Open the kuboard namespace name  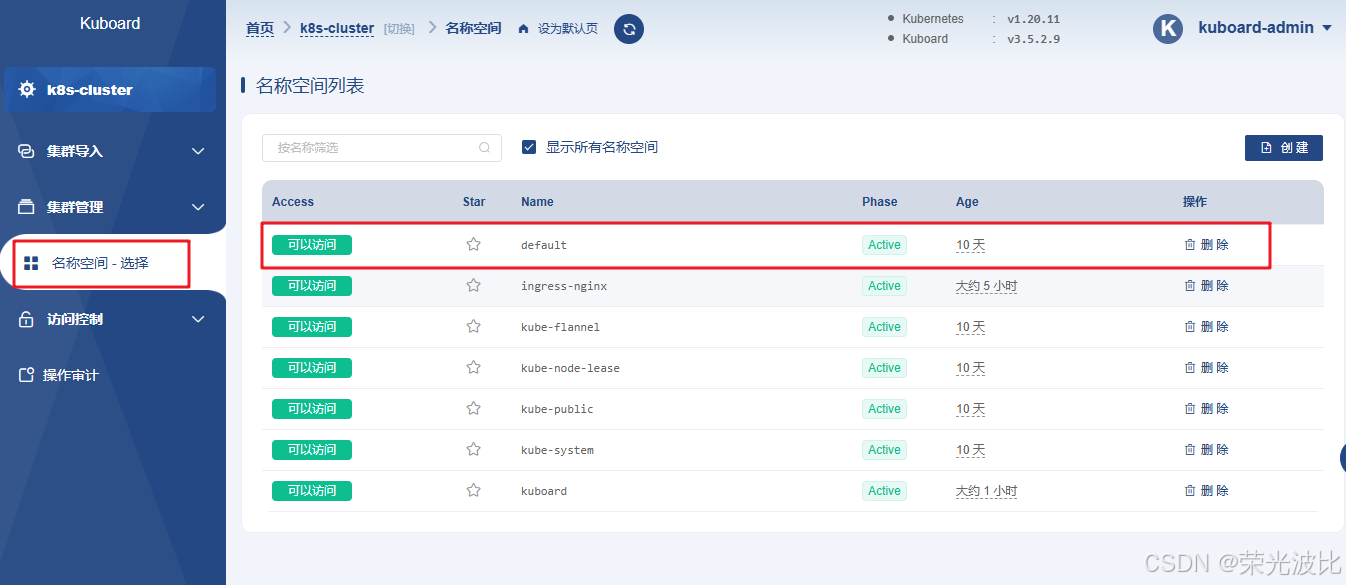coord(544,491)
